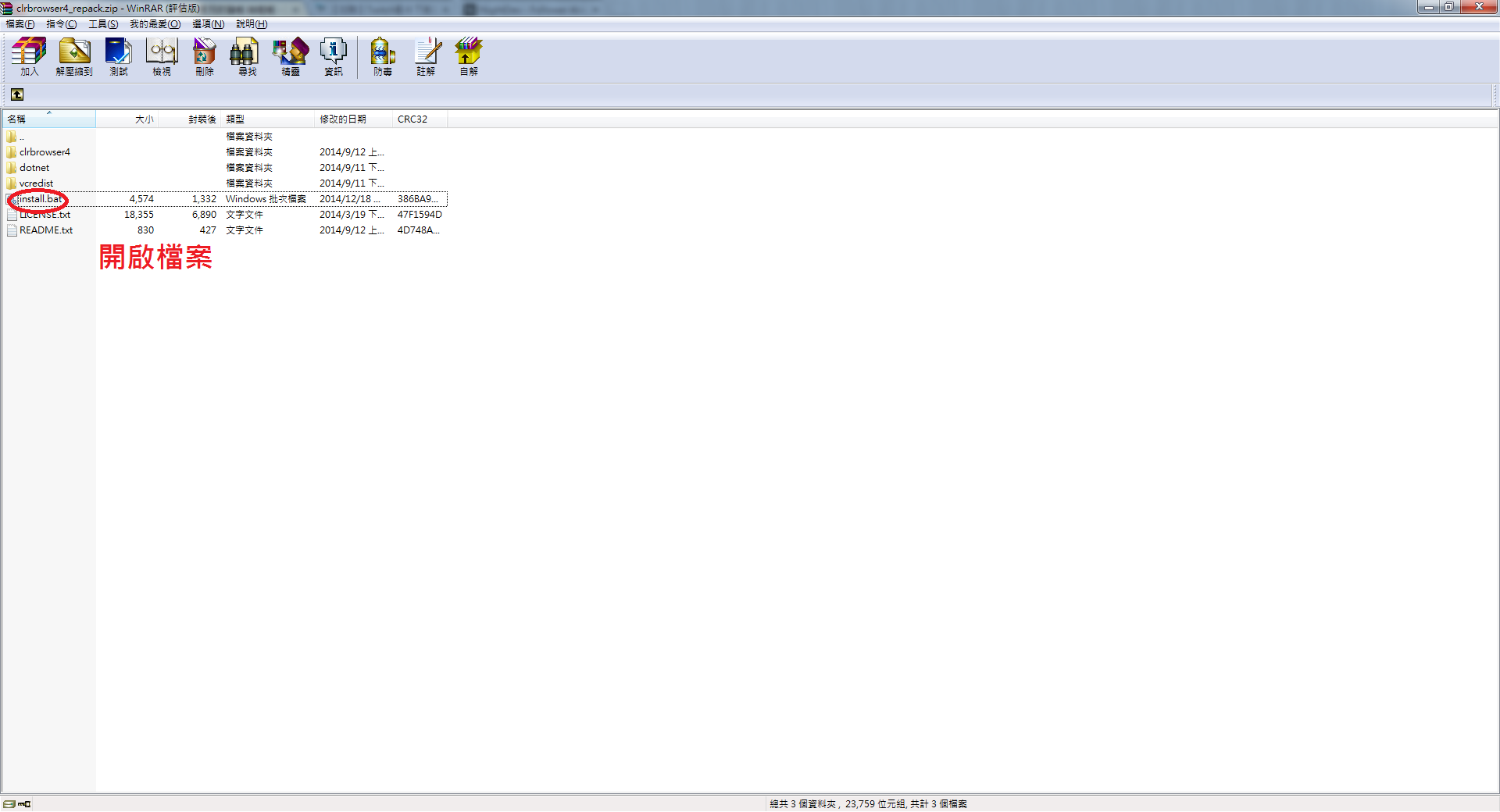The image size is (1500, 812).
Task: Click the date 2014/3/19 for LICENSE.txt
Action: coord(352,215)
